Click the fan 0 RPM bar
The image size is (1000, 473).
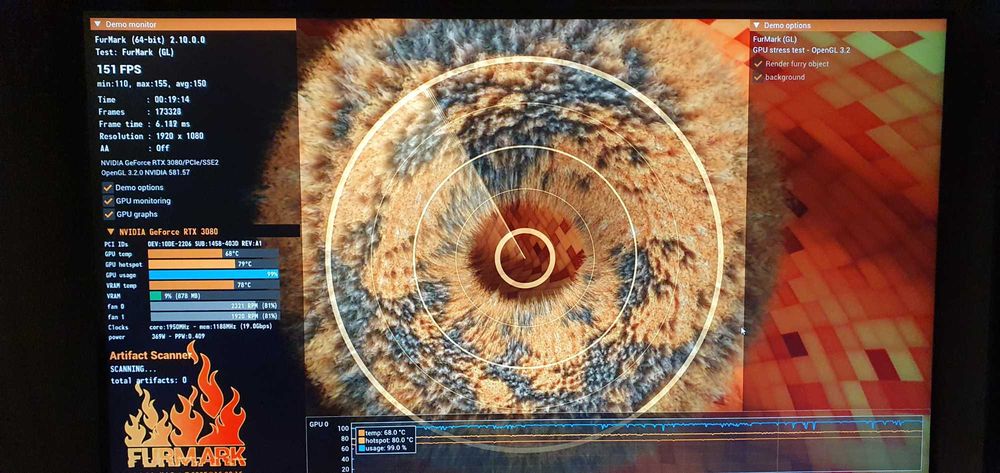point(214,306)
